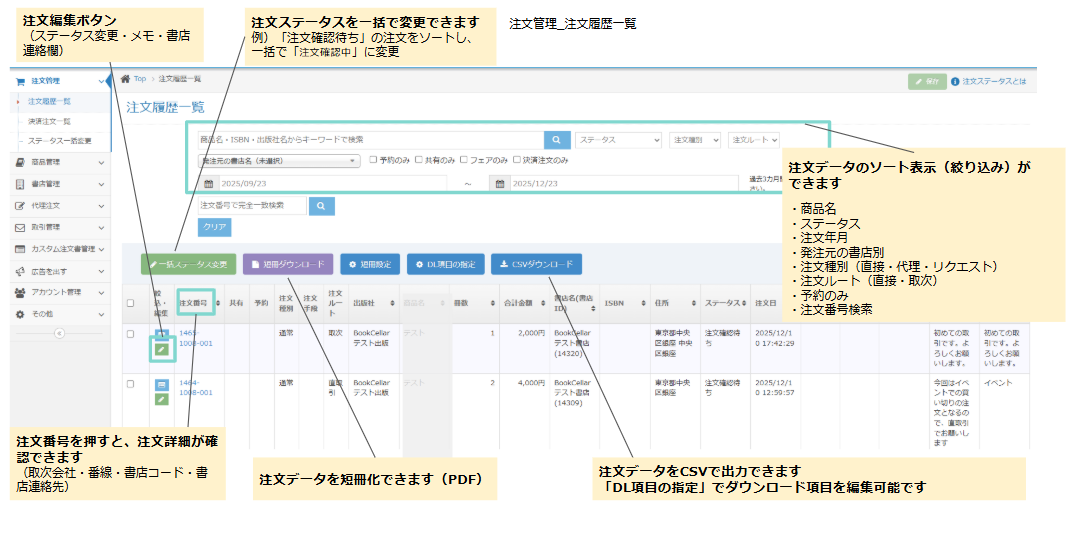Sort table by 冊数 column arrows
Image resolution: width=1072 pixels, height=551 pixels.
coord(493,304)
